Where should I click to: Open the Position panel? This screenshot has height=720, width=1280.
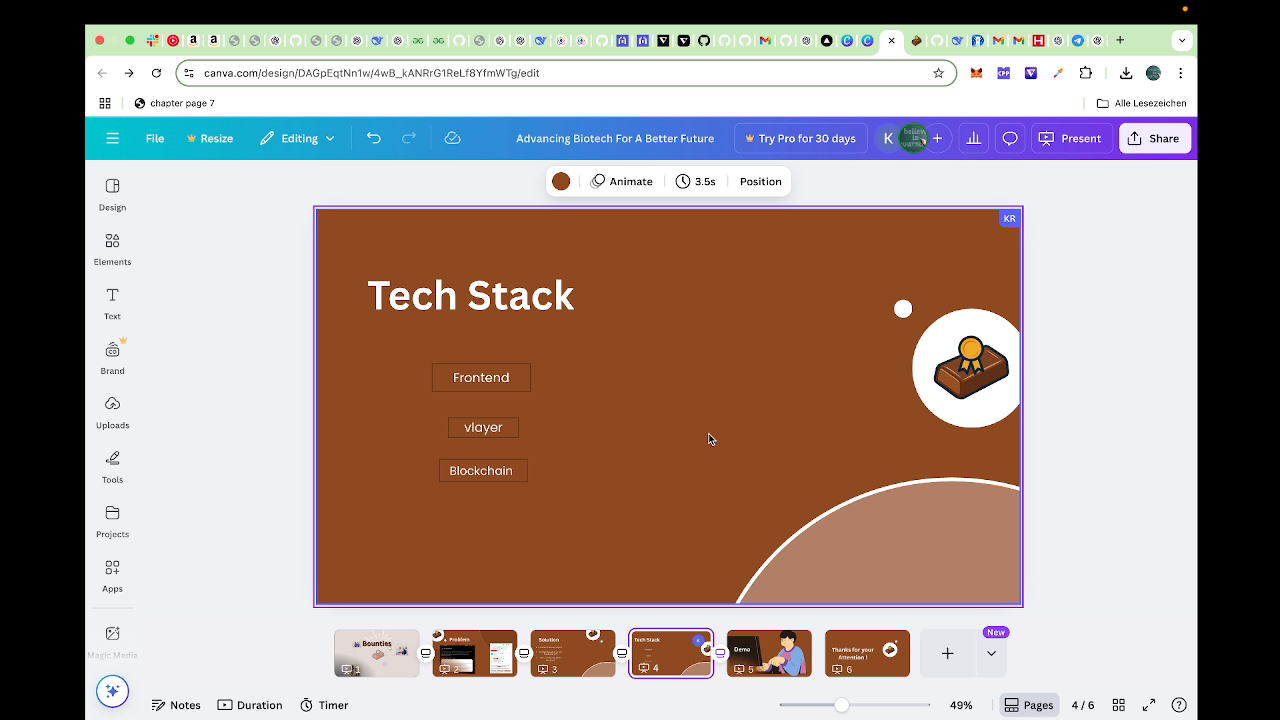(x=760, y=181)
